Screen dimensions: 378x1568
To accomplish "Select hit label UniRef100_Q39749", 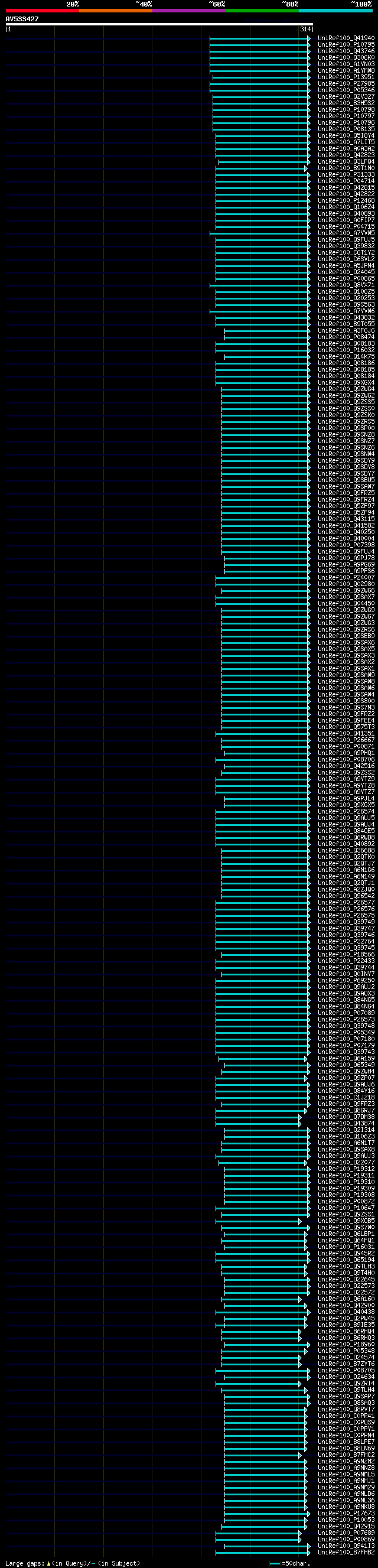I will (346, 922).
